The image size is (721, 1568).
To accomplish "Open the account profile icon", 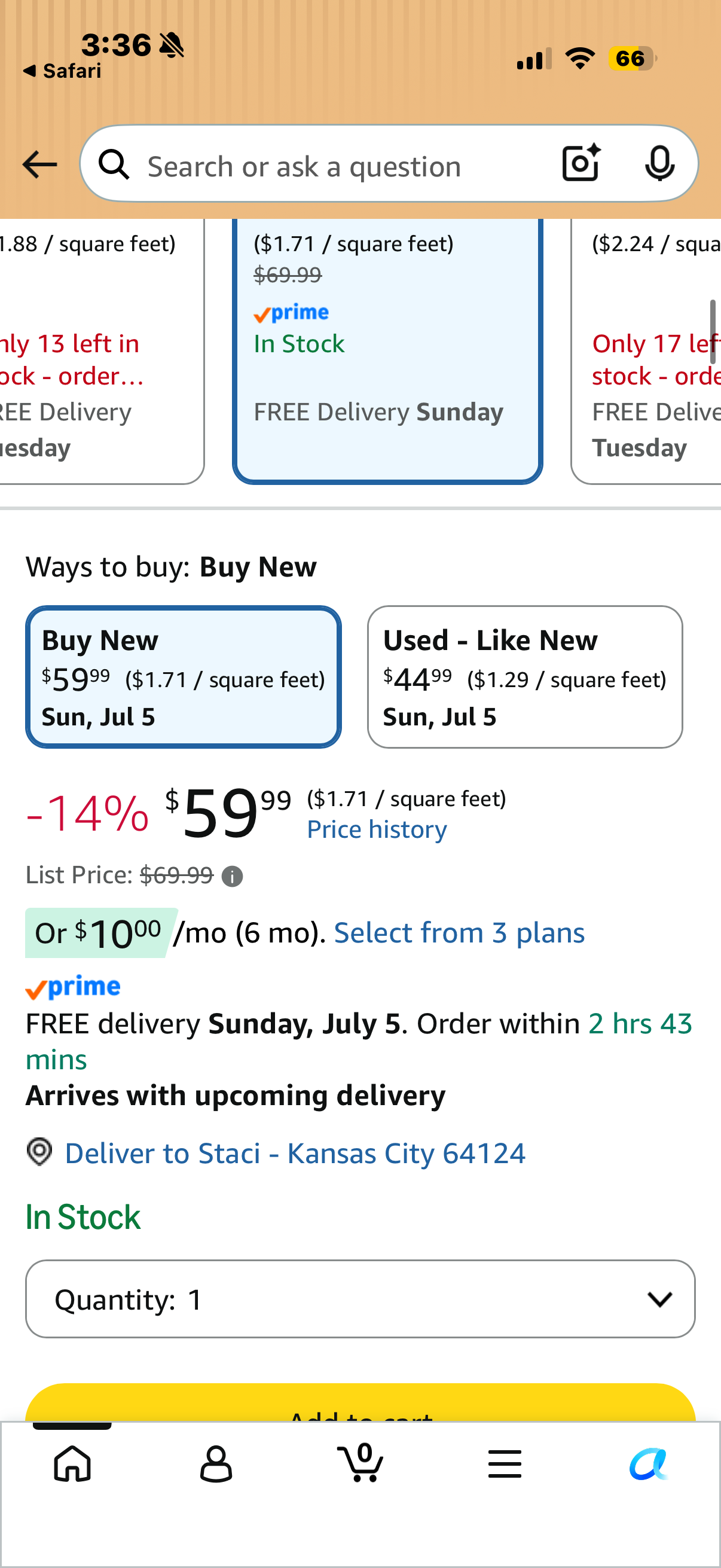I will point(216,1463).
